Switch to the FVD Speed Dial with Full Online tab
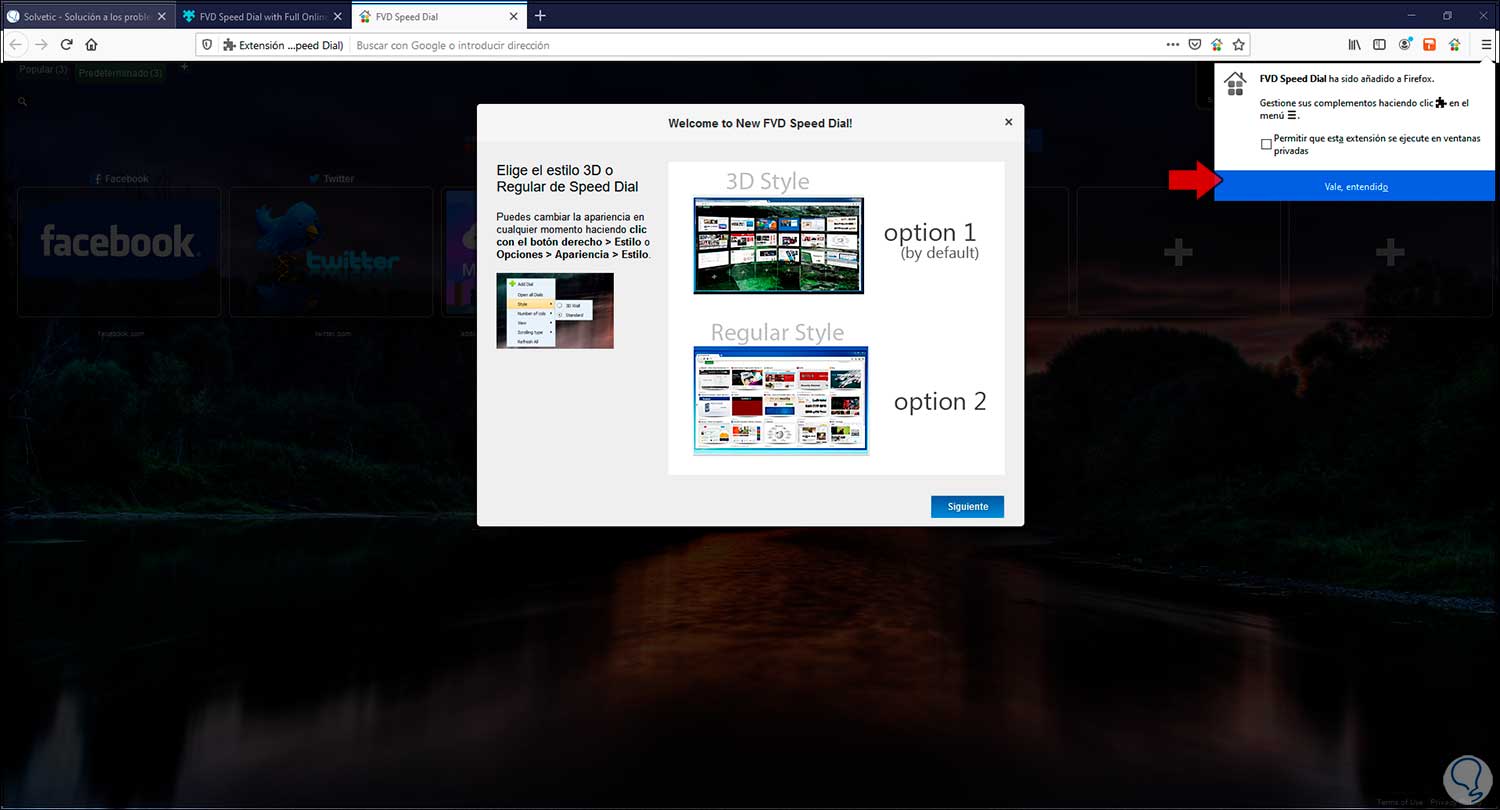 click(x=263, y=17)
